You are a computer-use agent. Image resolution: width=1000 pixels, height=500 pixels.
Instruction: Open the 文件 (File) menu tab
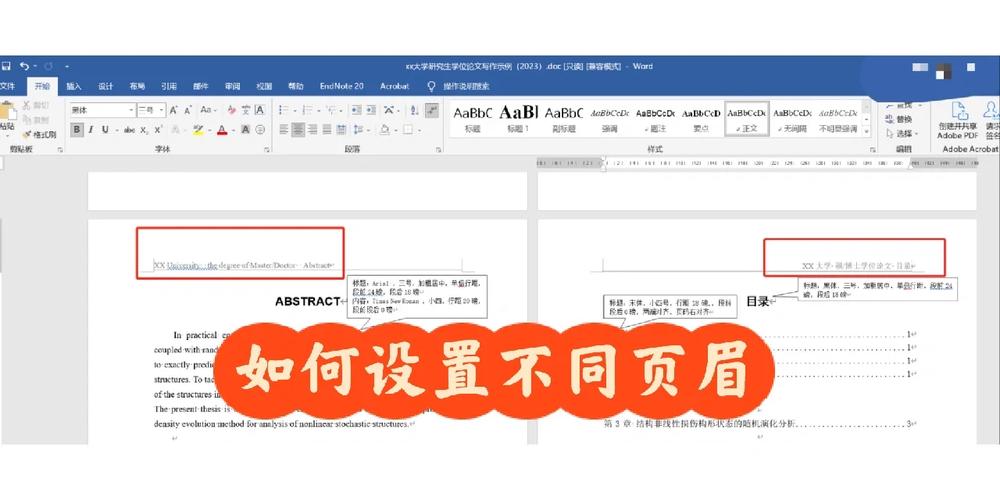tap(7, 86)
